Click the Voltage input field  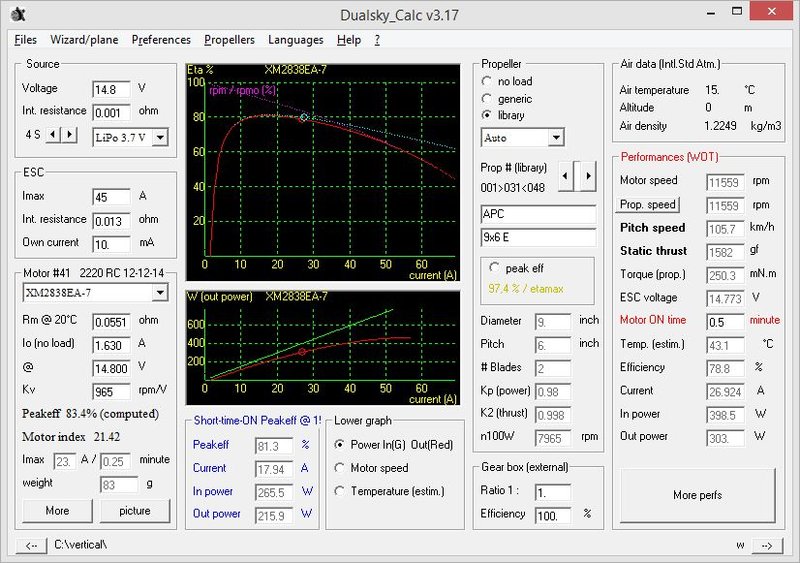click(x=110, y=89)
